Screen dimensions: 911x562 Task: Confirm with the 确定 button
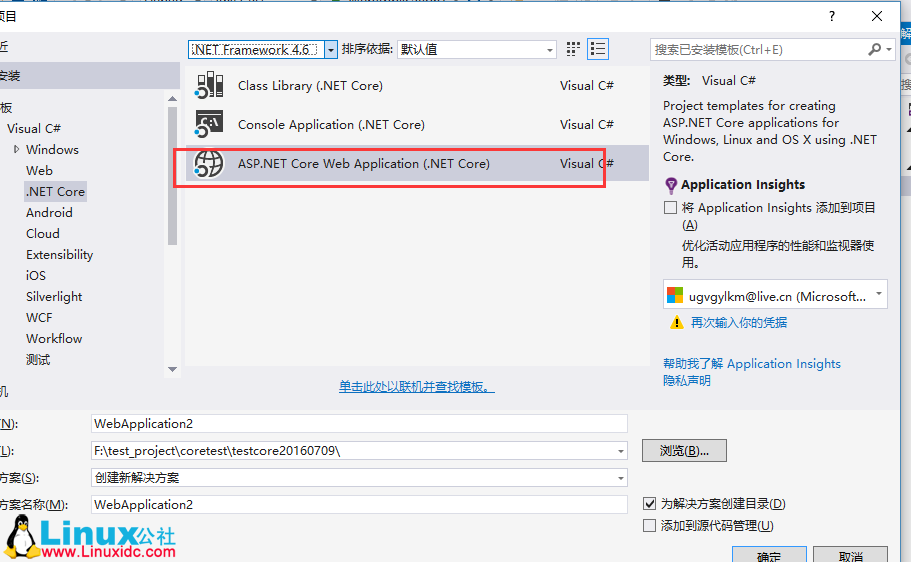click(x=769, y=556)
